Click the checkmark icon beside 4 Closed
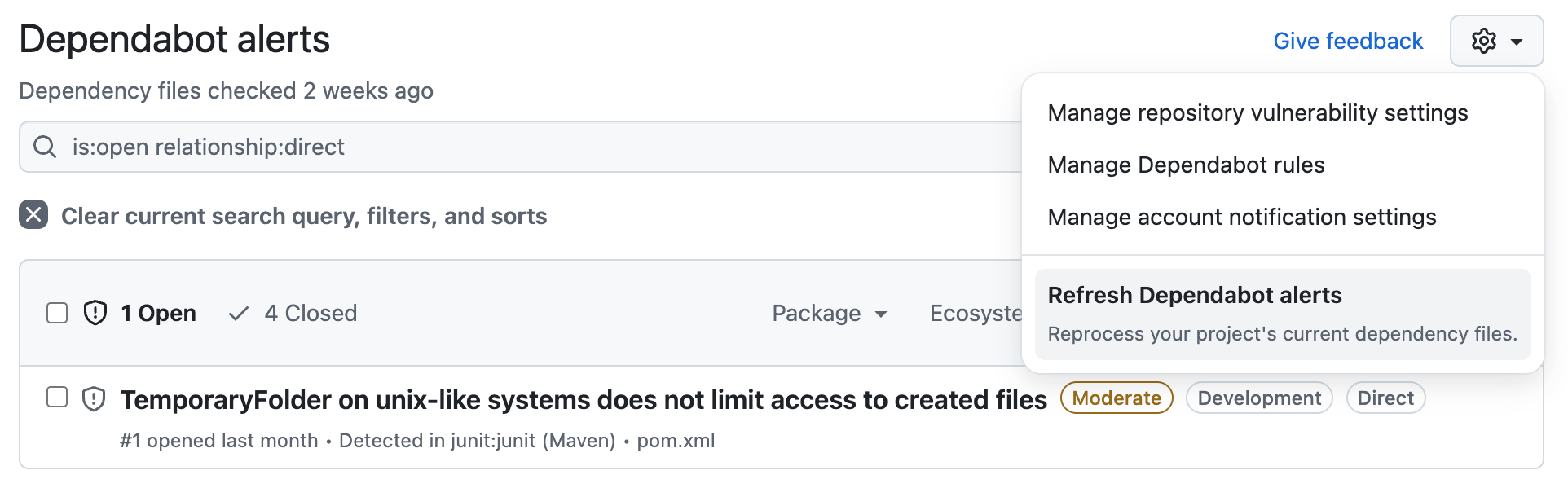 [238, 314]
